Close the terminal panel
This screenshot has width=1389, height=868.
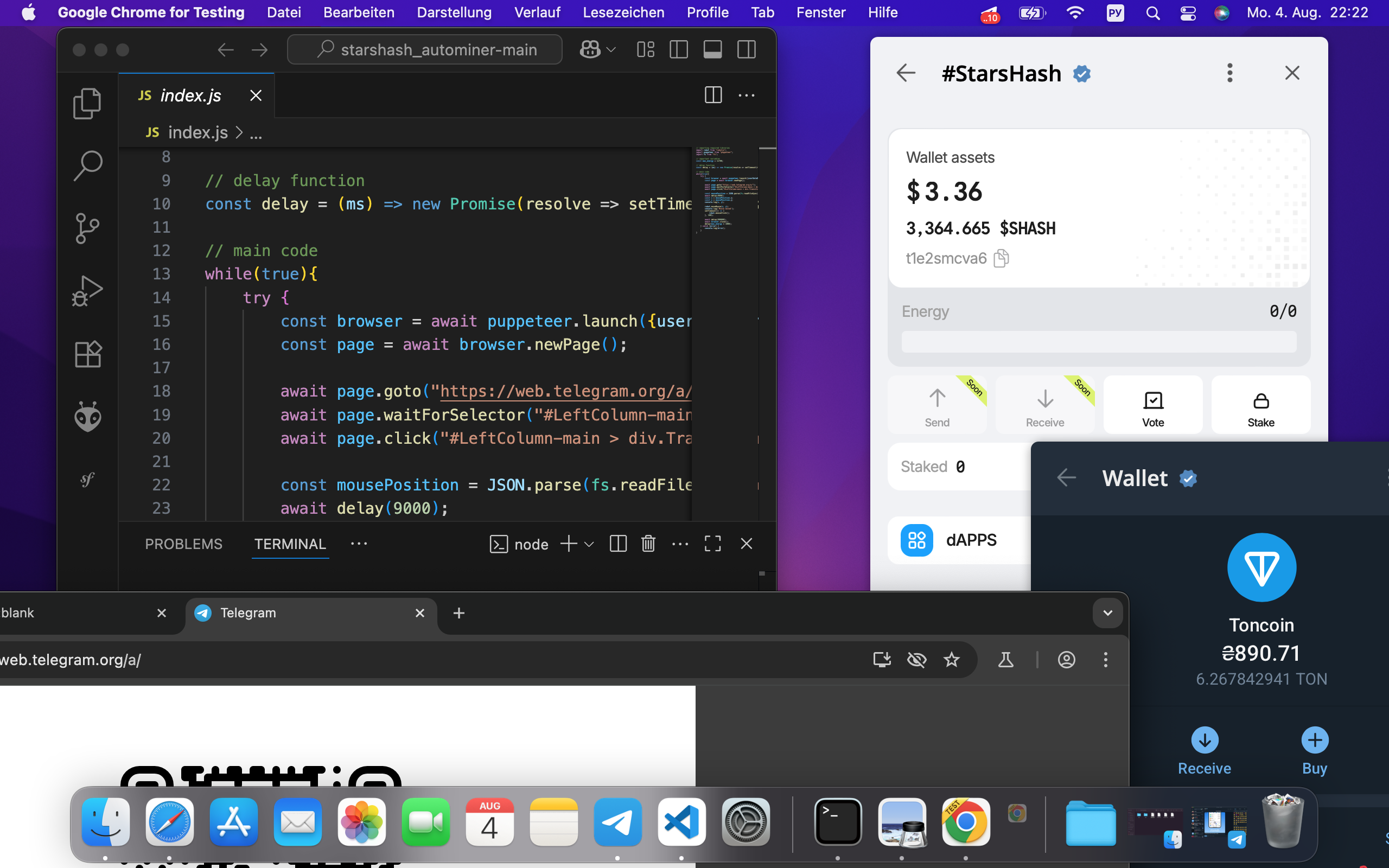(746, 543)
